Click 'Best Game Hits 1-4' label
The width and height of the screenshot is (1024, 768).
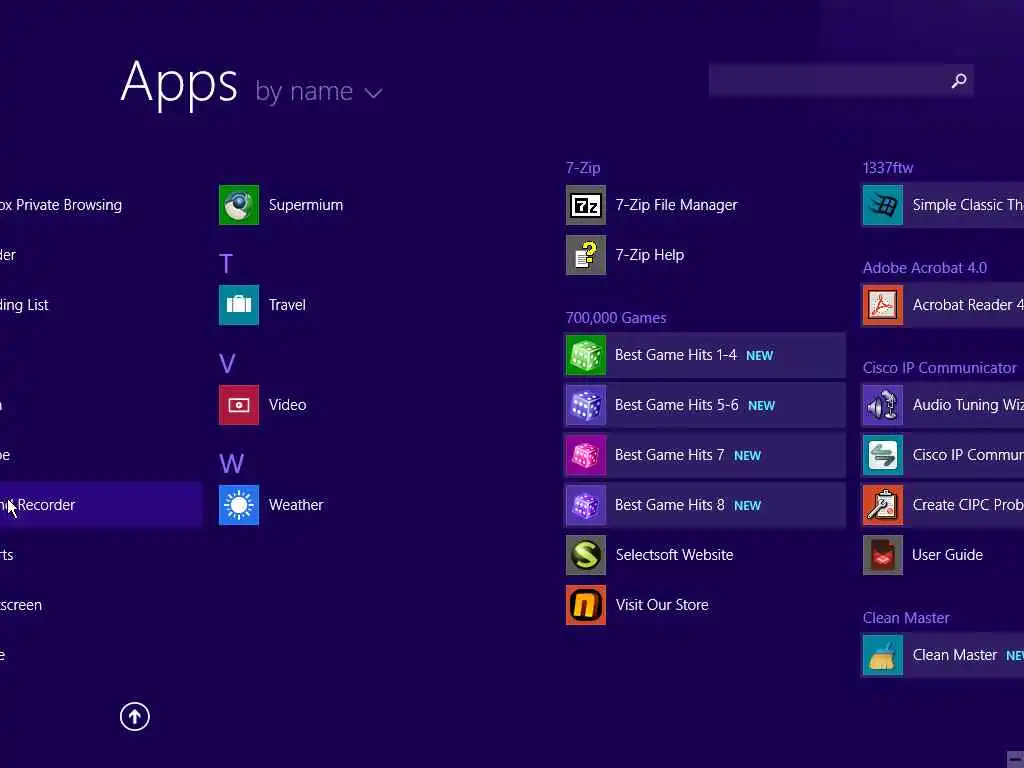coord(675,355)
